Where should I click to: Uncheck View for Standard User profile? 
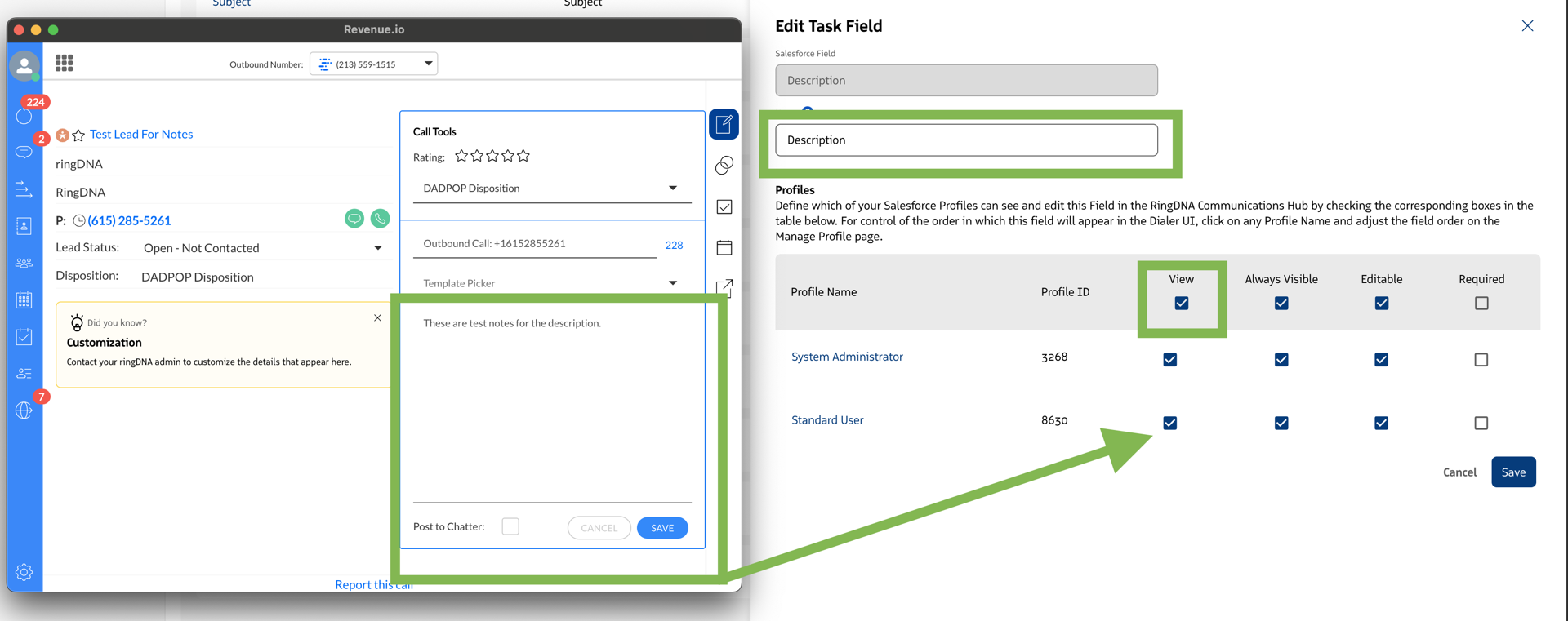(x=1169, y=423)
